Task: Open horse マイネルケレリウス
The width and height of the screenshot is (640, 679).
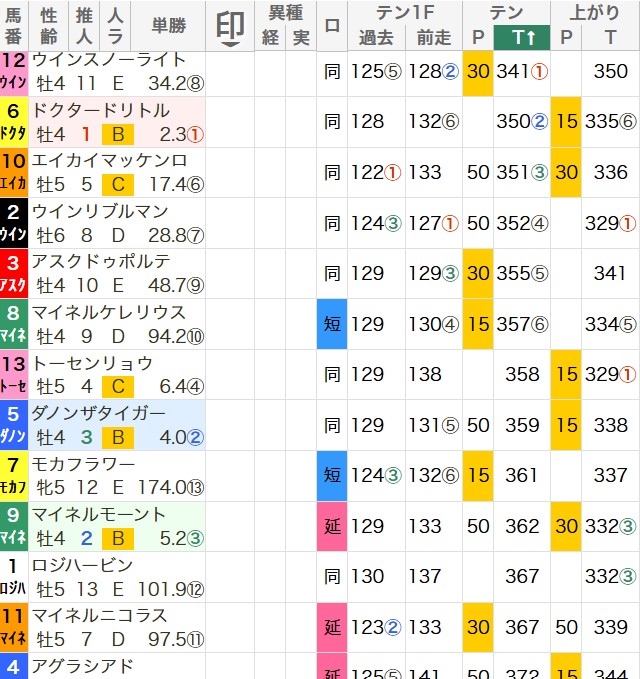Action: pos(109,312)
